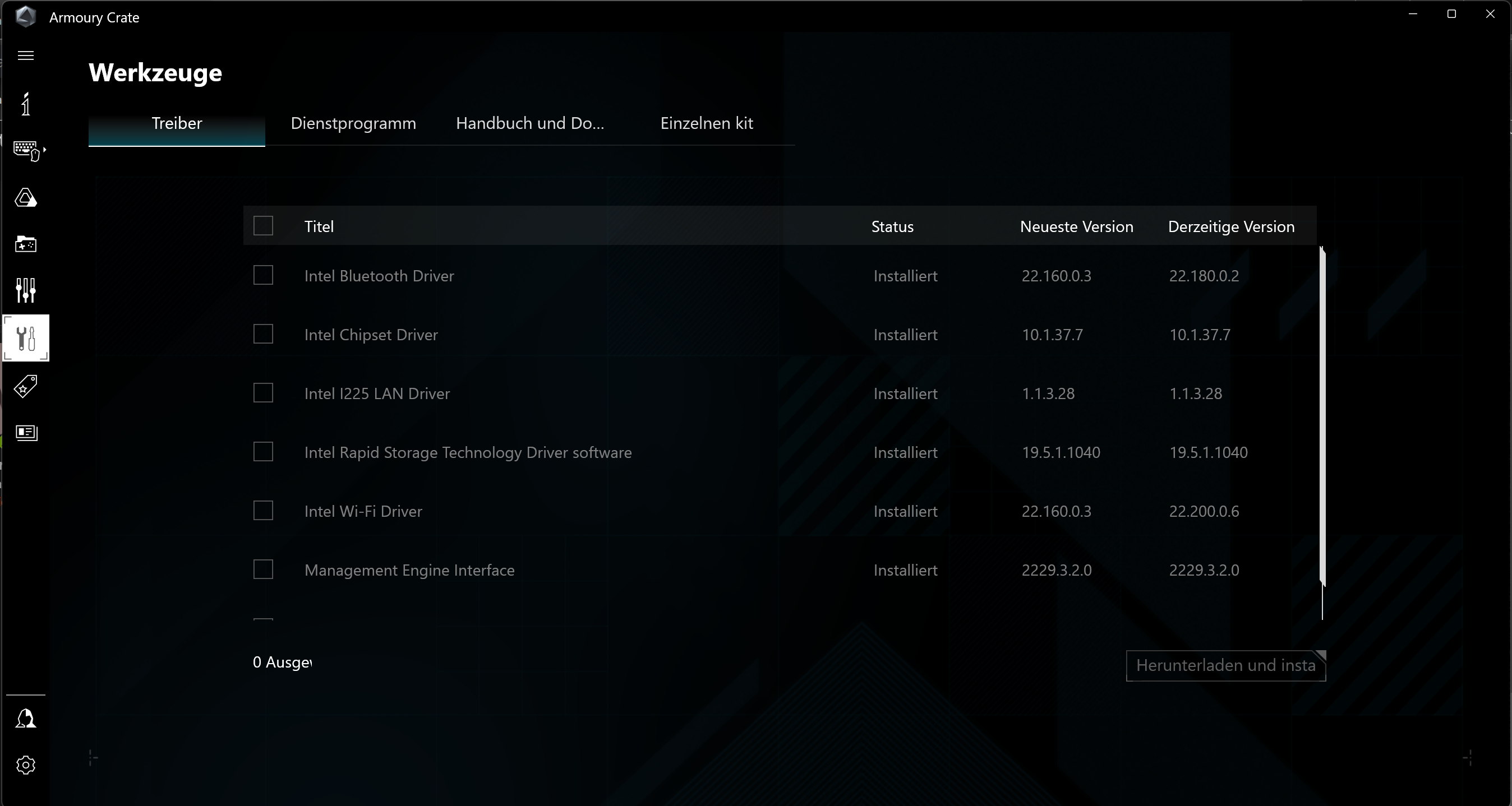Open the Deals price tag icon
Image resolution: width=1512 pixels, height=806 pixels.
coord(26,387)
